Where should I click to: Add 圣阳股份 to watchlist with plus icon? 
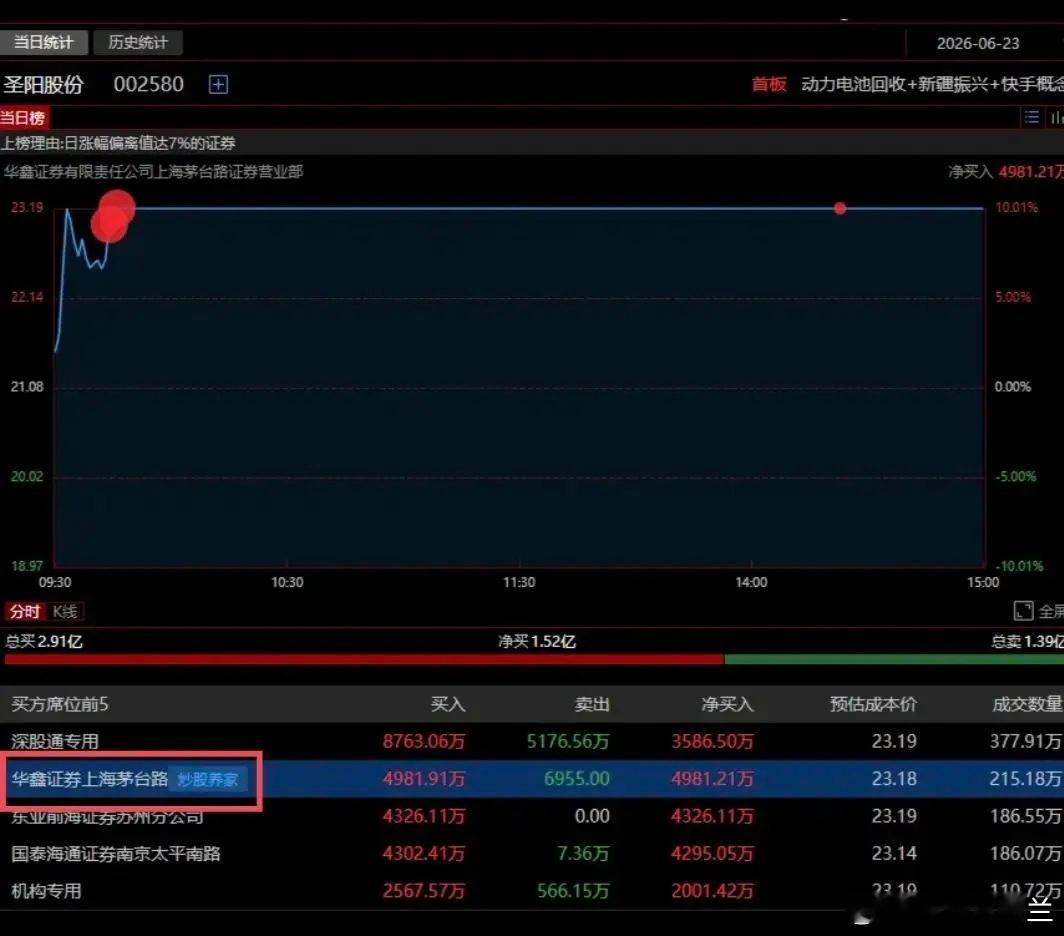tap(218, 84)
